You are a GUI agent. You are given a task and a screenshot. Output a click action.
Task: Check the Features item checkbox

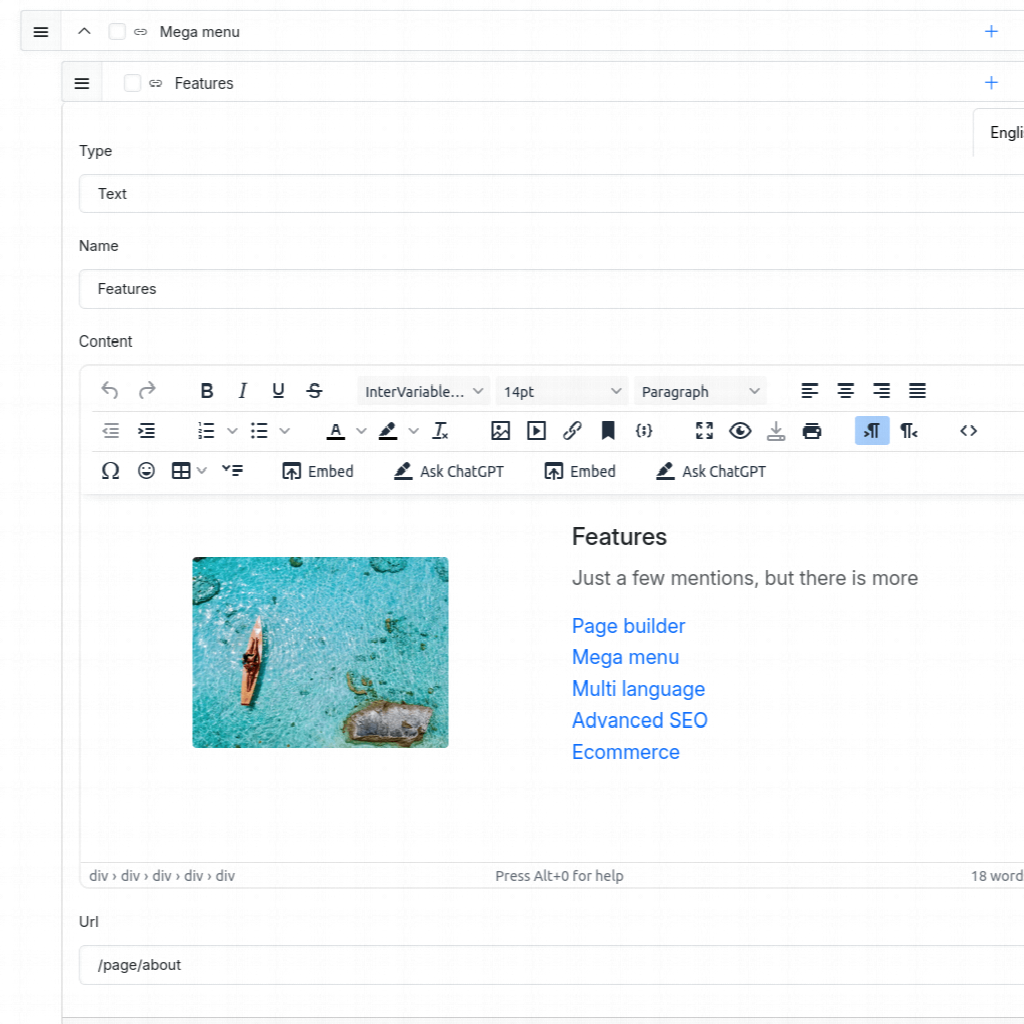[132, 83]
